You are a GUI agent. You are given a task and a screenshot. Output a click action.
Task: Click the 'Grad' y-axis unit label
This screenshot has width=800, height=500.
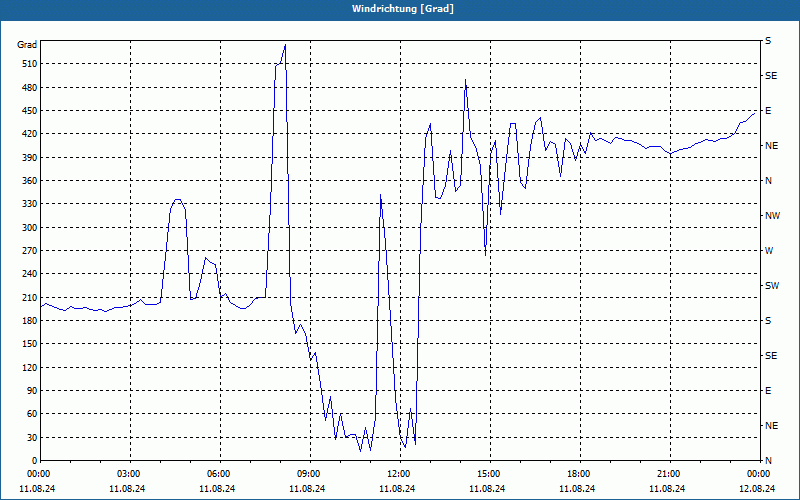point(27,45)
